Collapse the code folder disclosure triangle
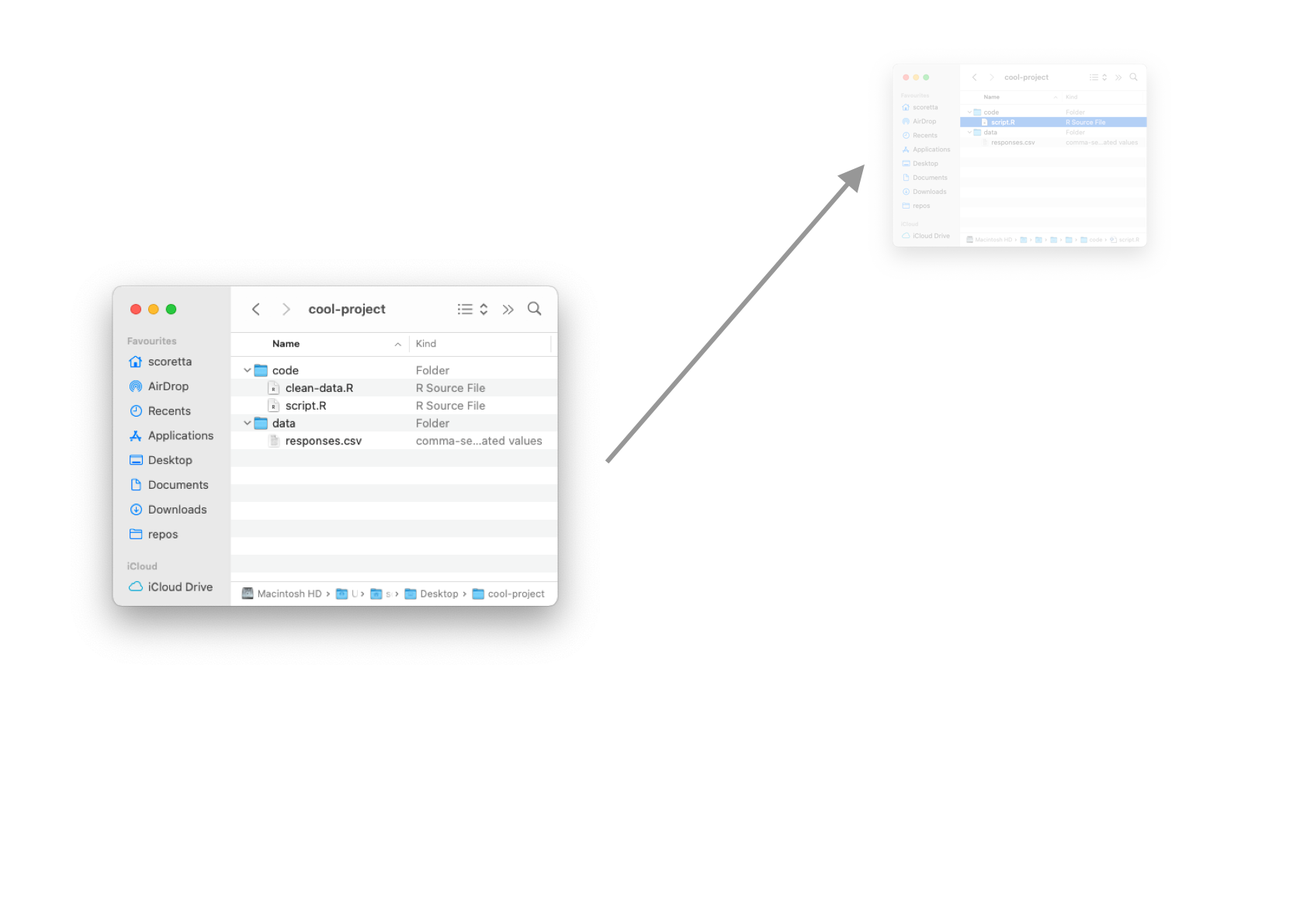Screen dimensions: 1307x924 pos(247,371)
